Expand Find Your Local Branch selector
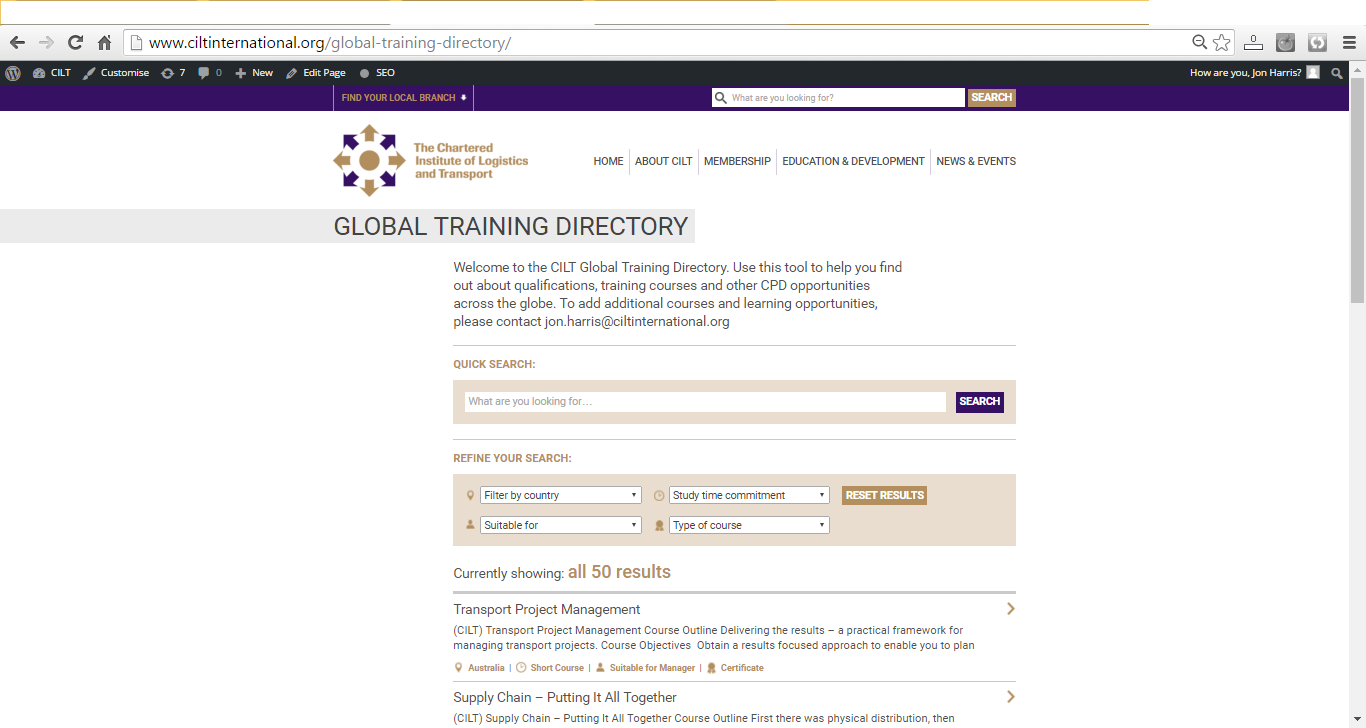The image size is (1366, 728). [x=404, y=98]
